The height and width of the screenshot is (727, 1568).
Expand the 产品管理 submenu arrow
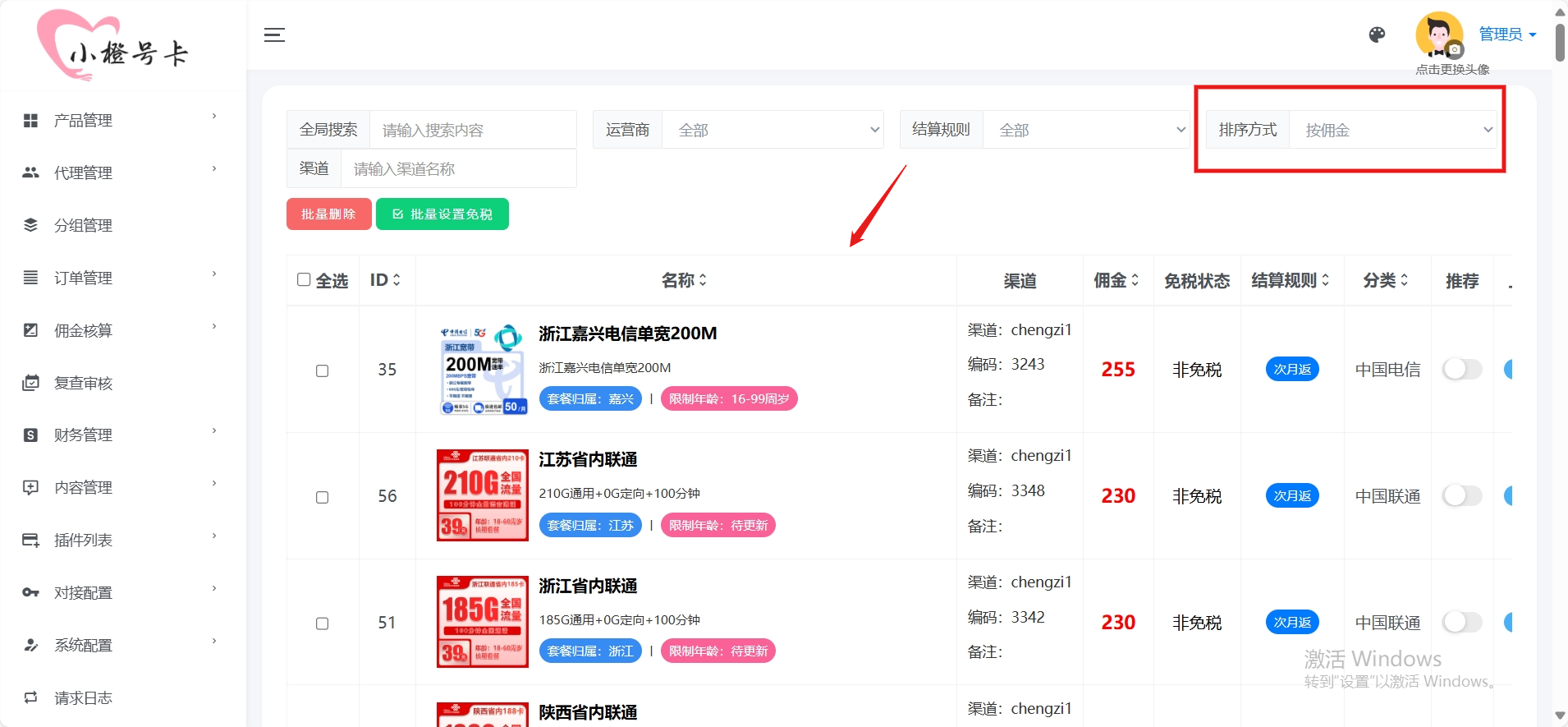pyautogui.click(x=214, y=116)
